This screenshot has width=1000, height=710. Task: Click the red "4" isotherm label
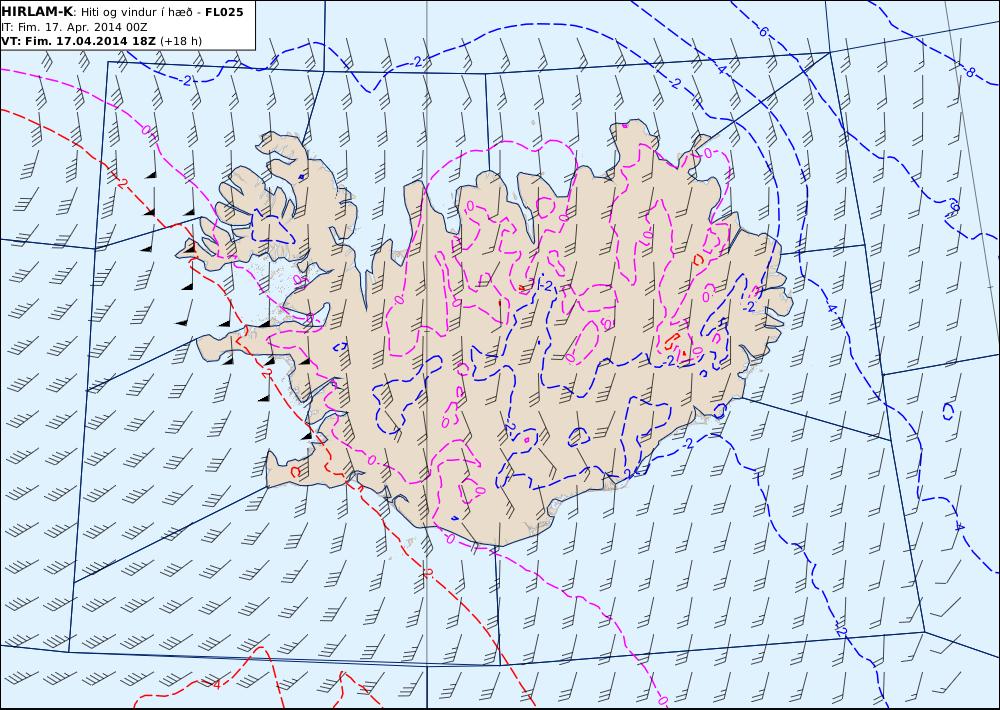tap(215, 684)
